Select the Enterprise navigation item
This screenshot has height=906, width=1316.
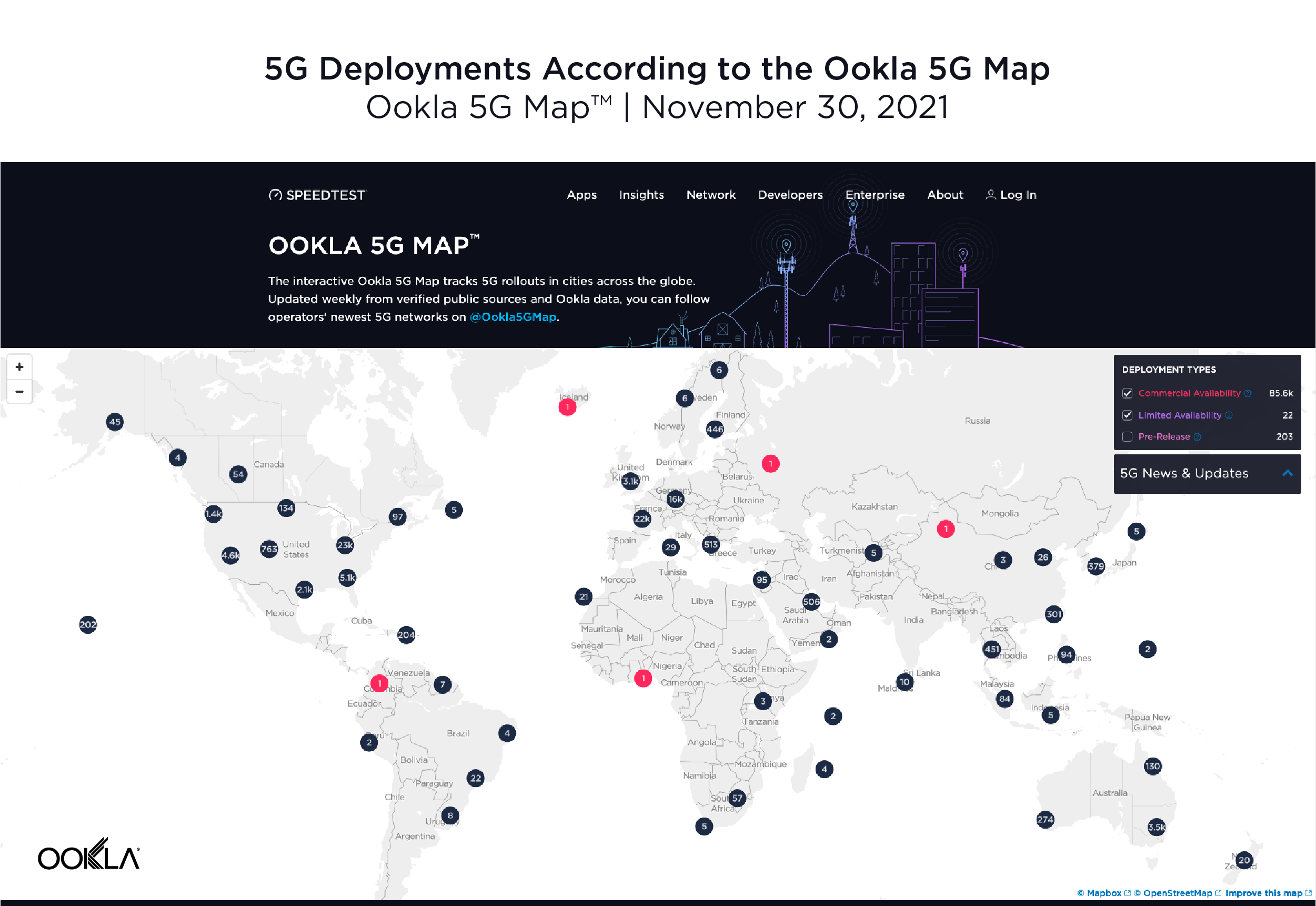click(x=875, y=195)
